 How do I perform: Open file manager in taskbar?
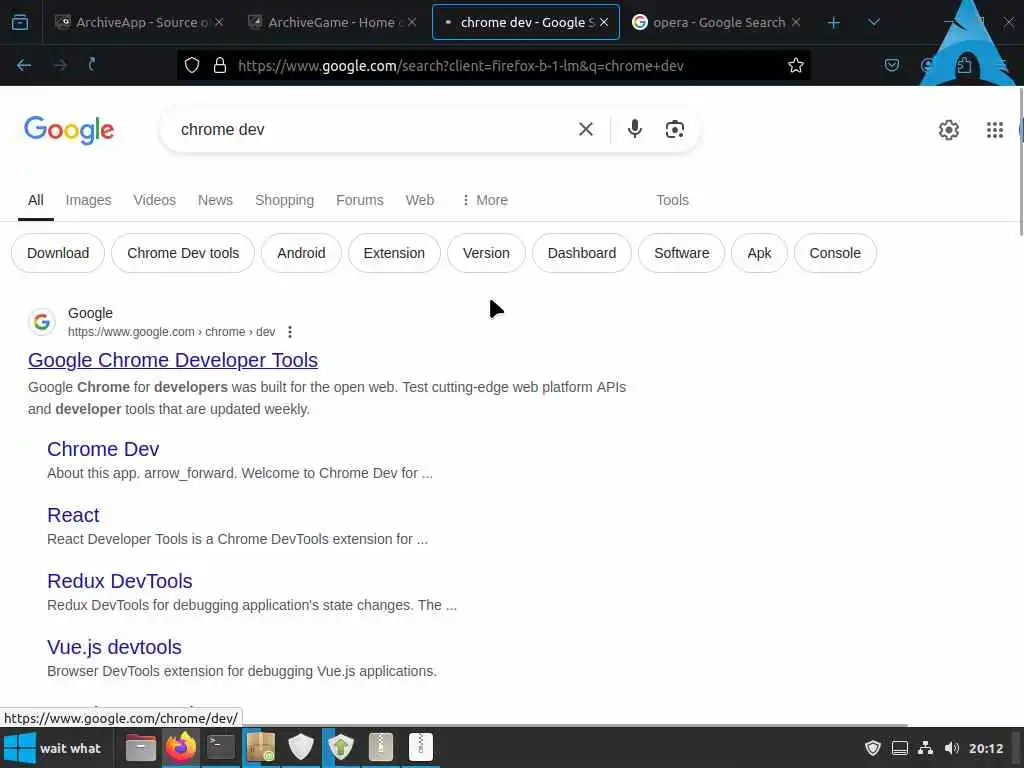click(140, 748)
